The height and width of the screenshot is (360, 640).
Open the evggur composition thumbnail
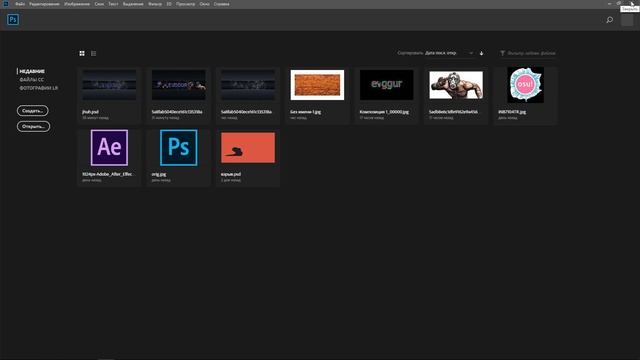[387, 85]
